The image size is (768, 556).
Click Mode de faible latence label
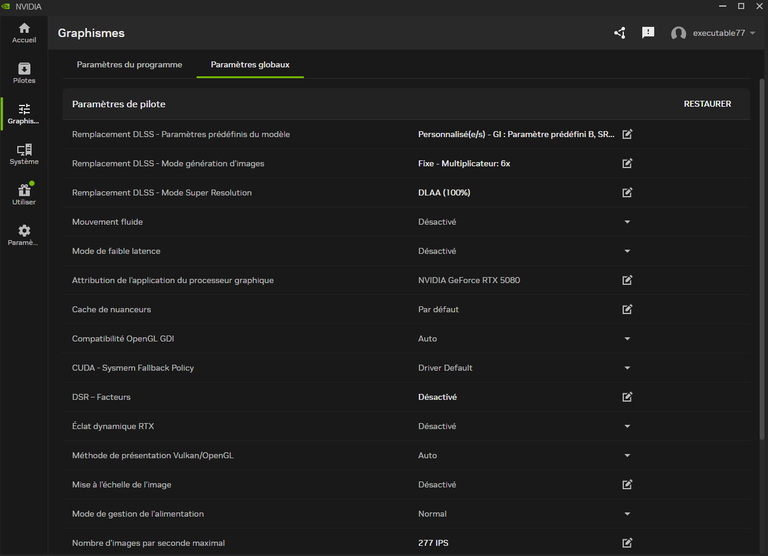tap(116, 251)
